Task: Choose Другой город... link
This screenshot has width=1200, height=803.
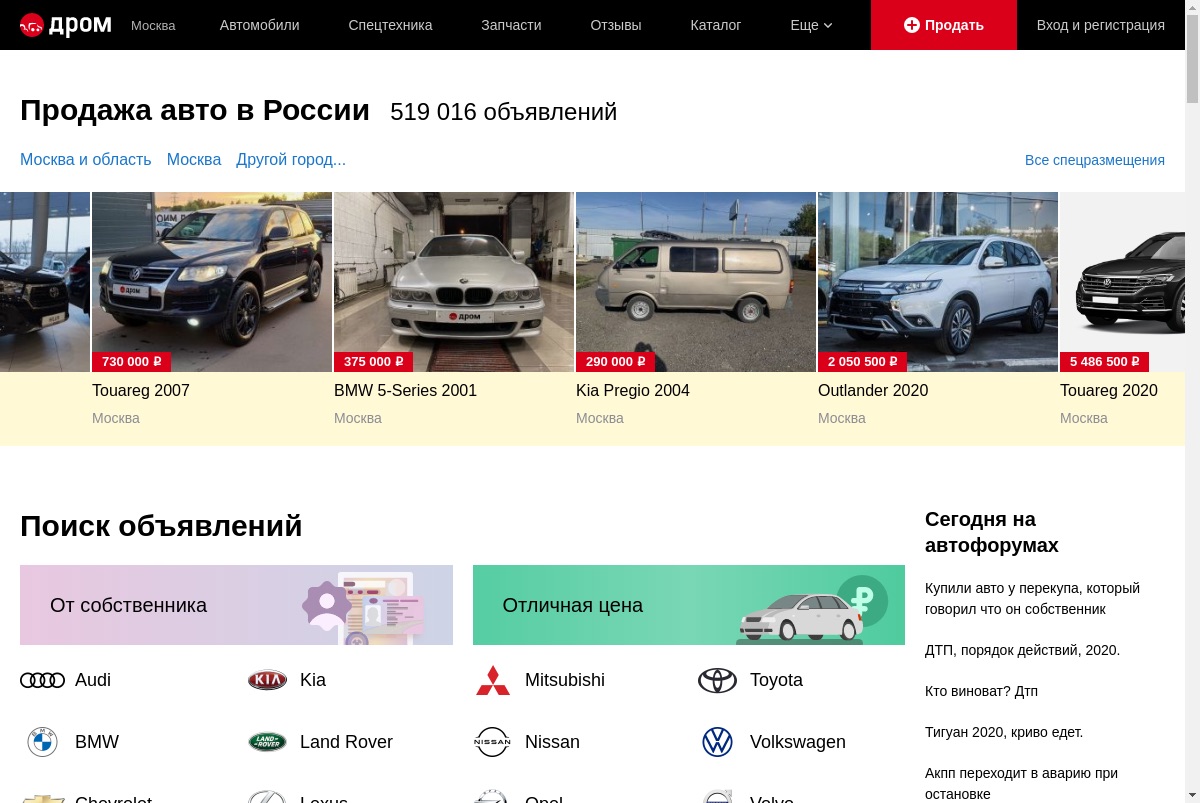Action: pyautogui.click(x=291, y=159)
